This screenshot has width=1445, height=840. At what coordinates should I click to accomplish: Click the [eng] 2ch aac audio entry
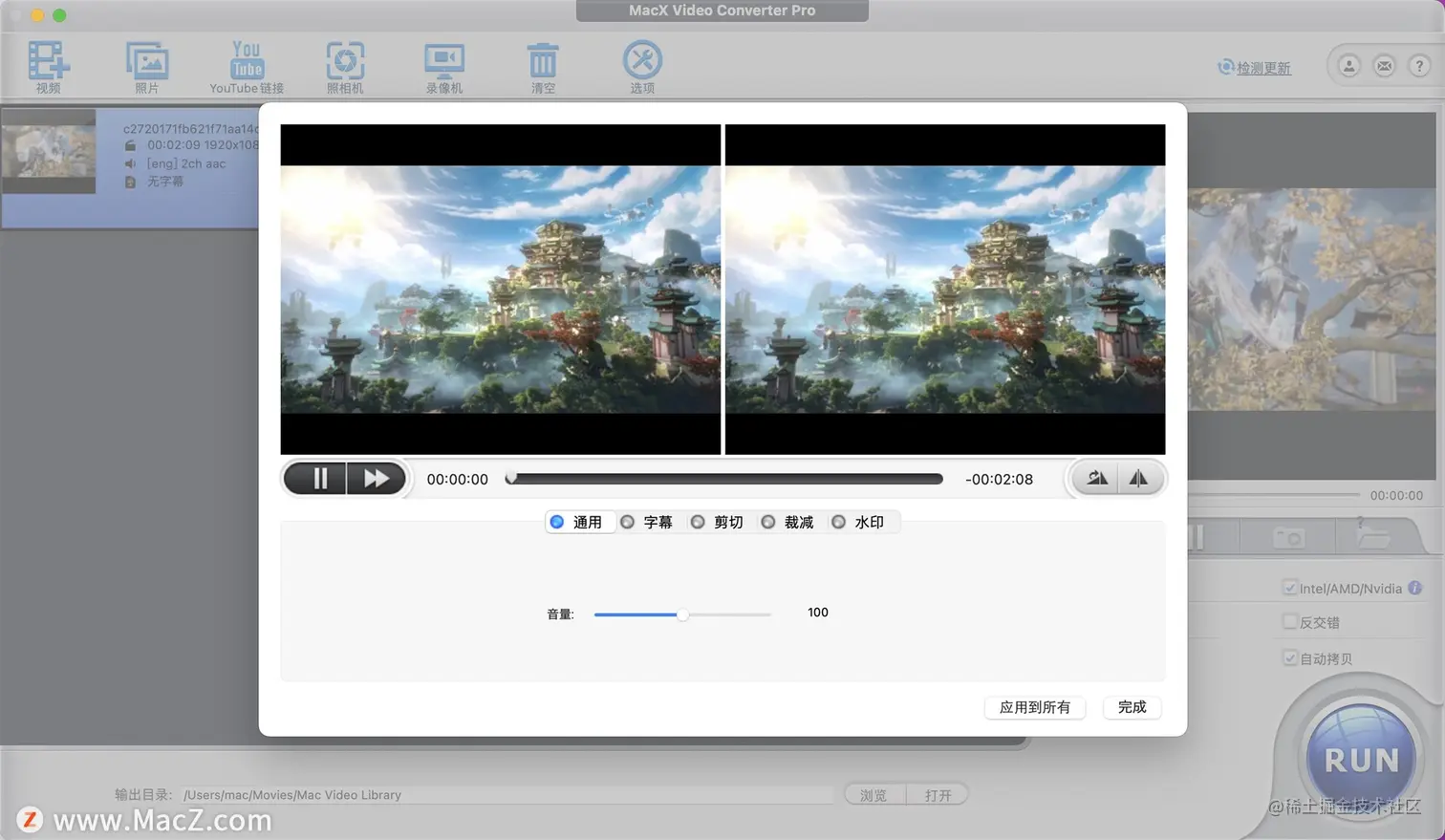click(x=186, y=163)
